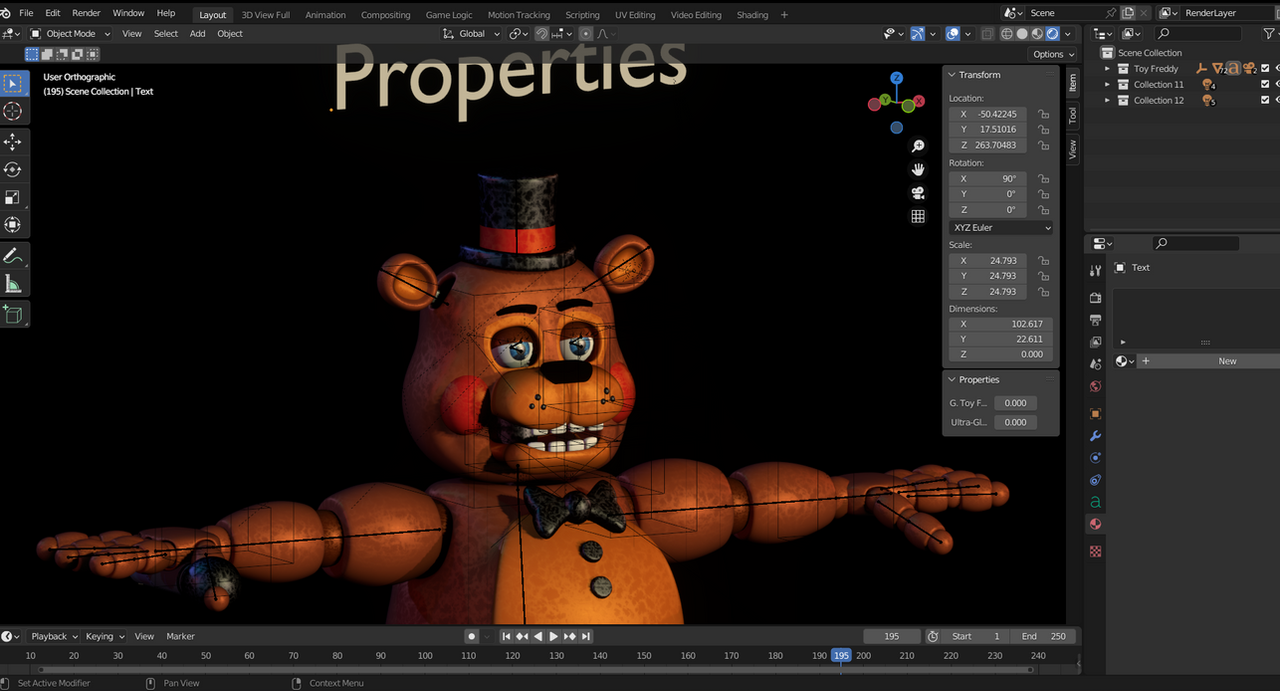Open the View Layer properties tab
Screen dimensions: 1280x691
[1095, 342]
